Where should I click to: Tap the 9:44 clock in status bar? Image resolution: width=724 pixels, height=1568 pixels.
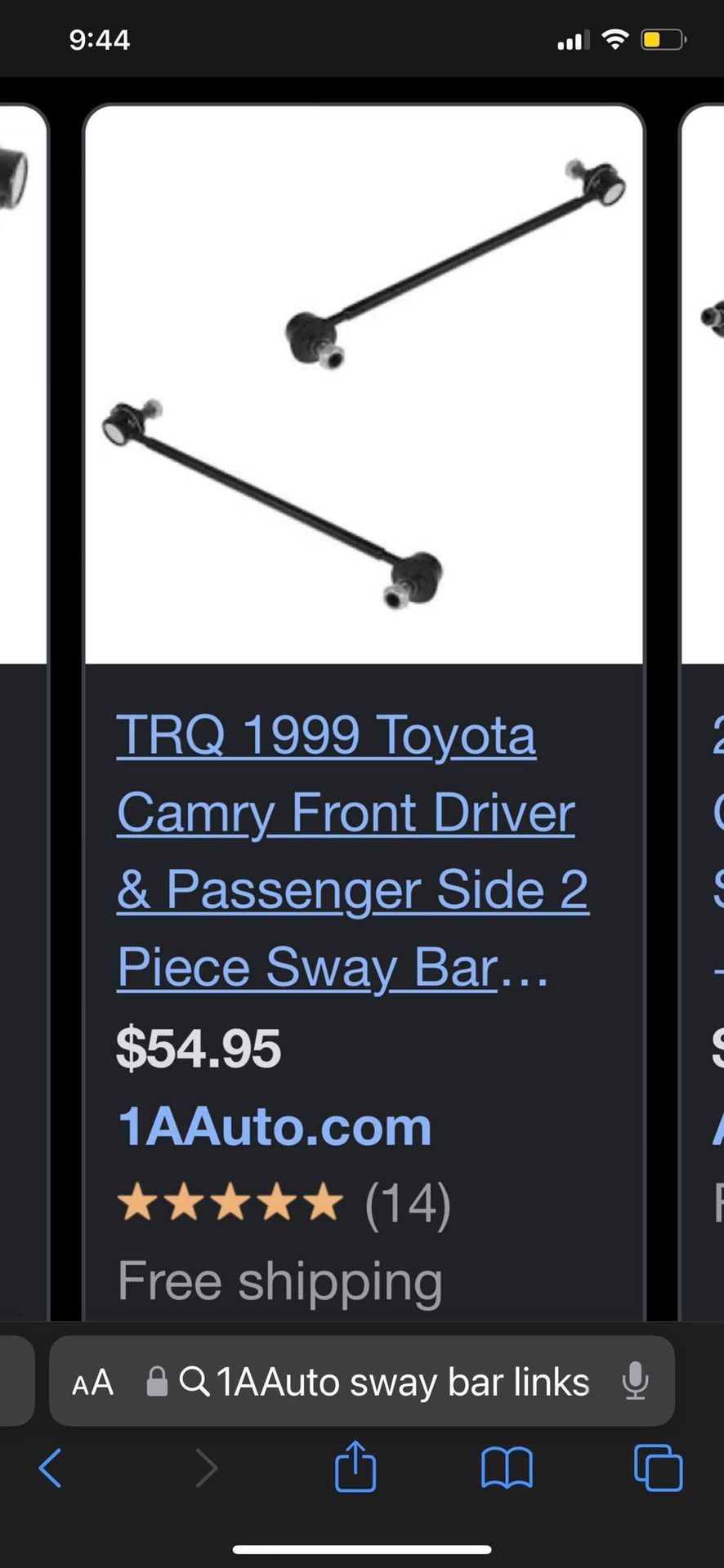(100, 39)
